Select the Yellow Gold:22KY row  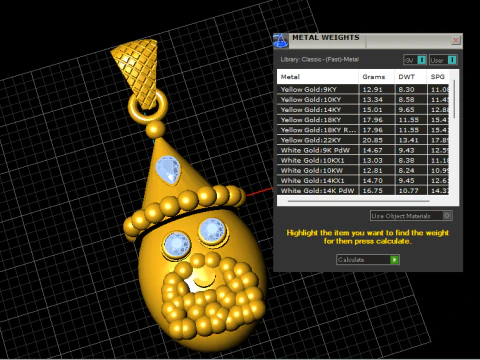point(363,140)
